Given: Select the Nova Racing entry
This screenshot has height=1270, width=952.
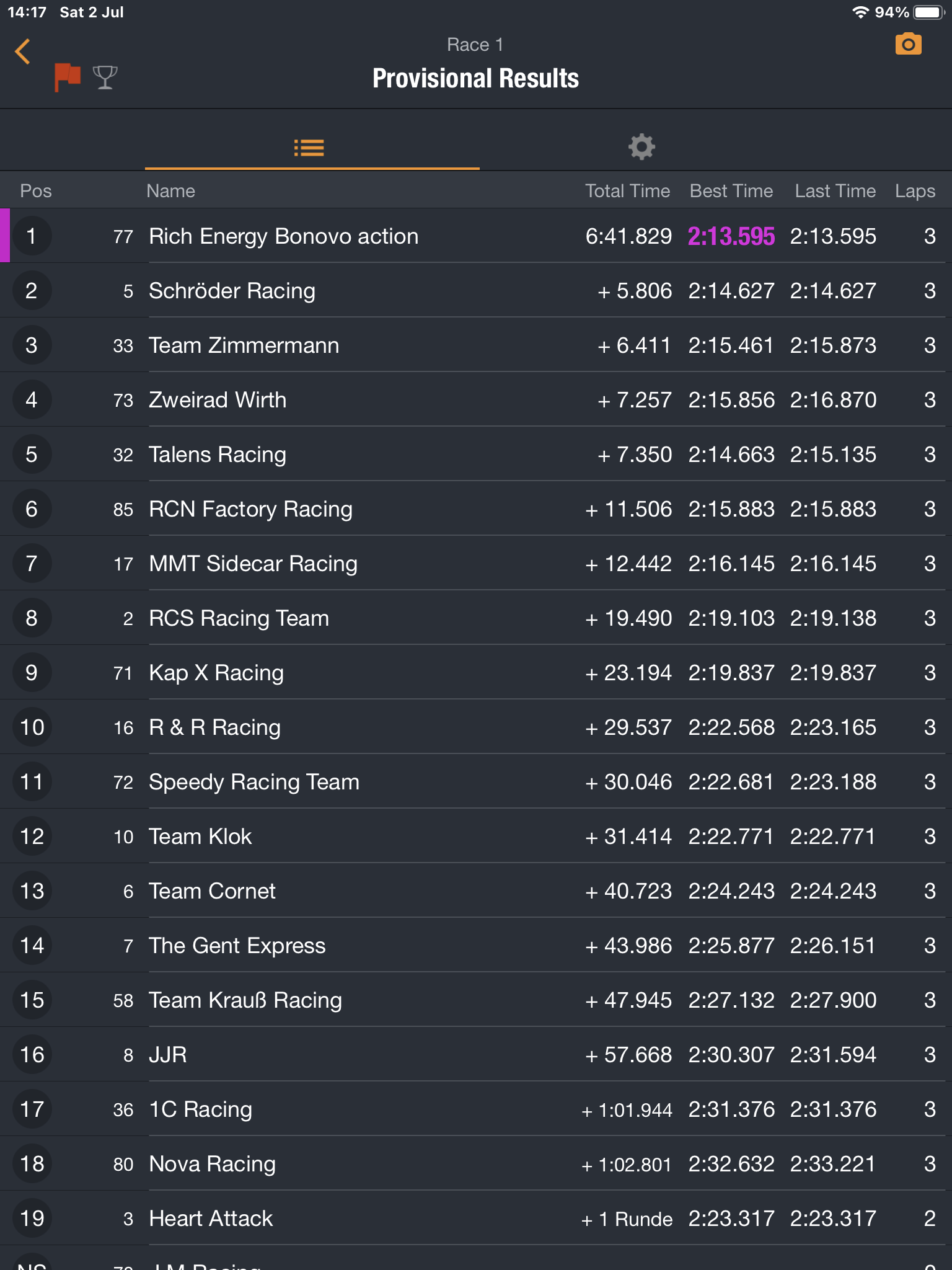Looking at the screenshot, I should pos(213,1164).
